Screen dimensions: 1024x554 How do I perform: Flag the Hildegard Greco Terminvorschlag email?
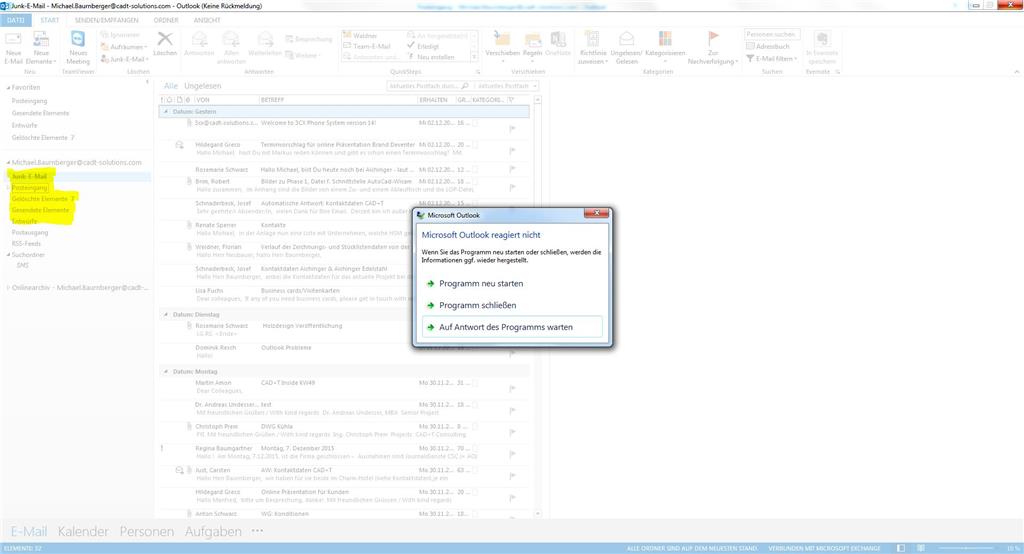[512, 150]
